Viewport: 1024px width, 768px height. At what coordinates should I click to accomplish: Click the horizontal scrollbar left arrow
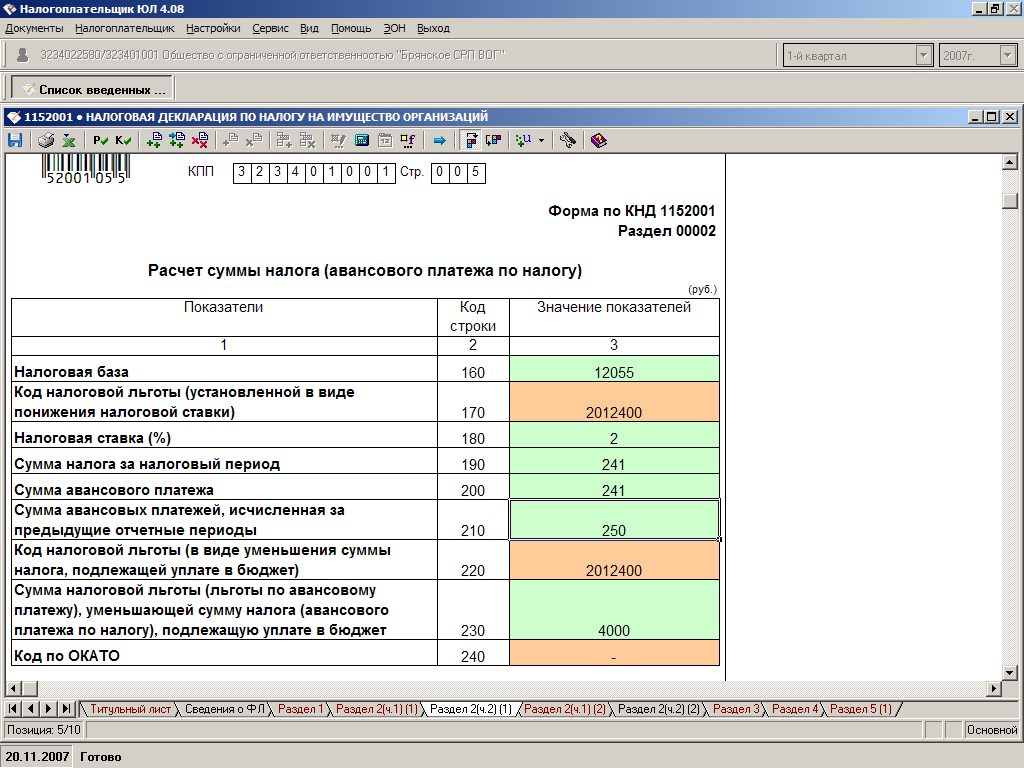click(x=13, y=688)
